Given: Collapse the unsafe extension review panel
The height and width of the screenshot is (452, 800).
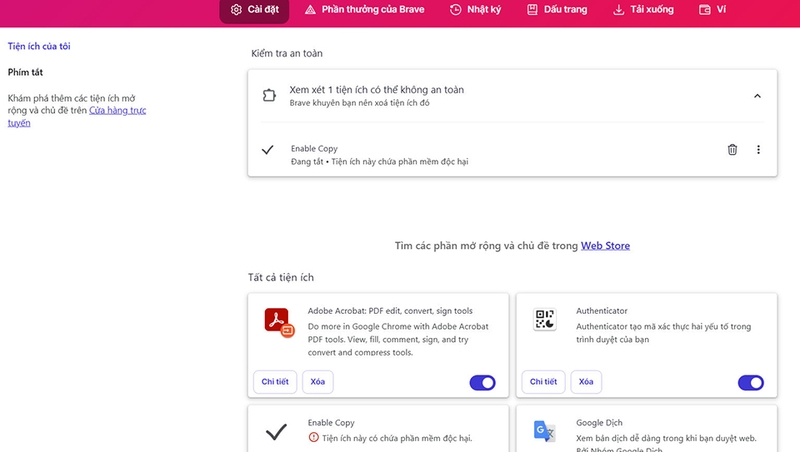Looking at the screenshot, I should [x=757, y=96].
